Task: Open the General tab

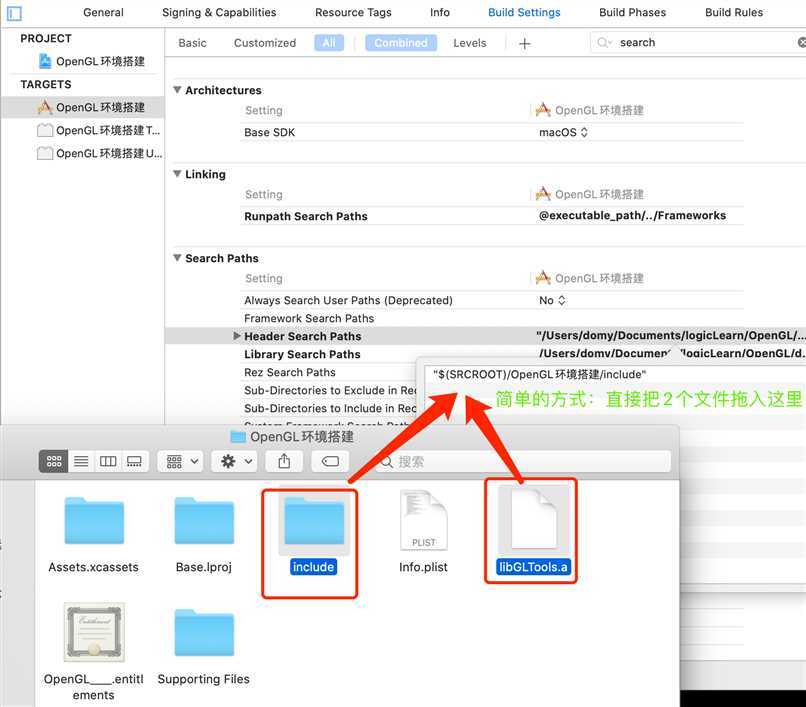Action: 103,12
